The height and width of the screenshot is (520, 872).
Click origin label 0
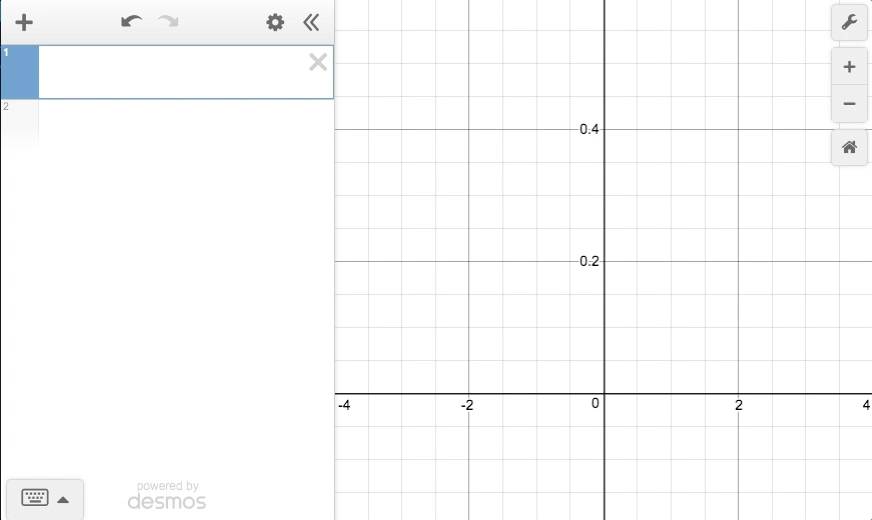point(595,403)
